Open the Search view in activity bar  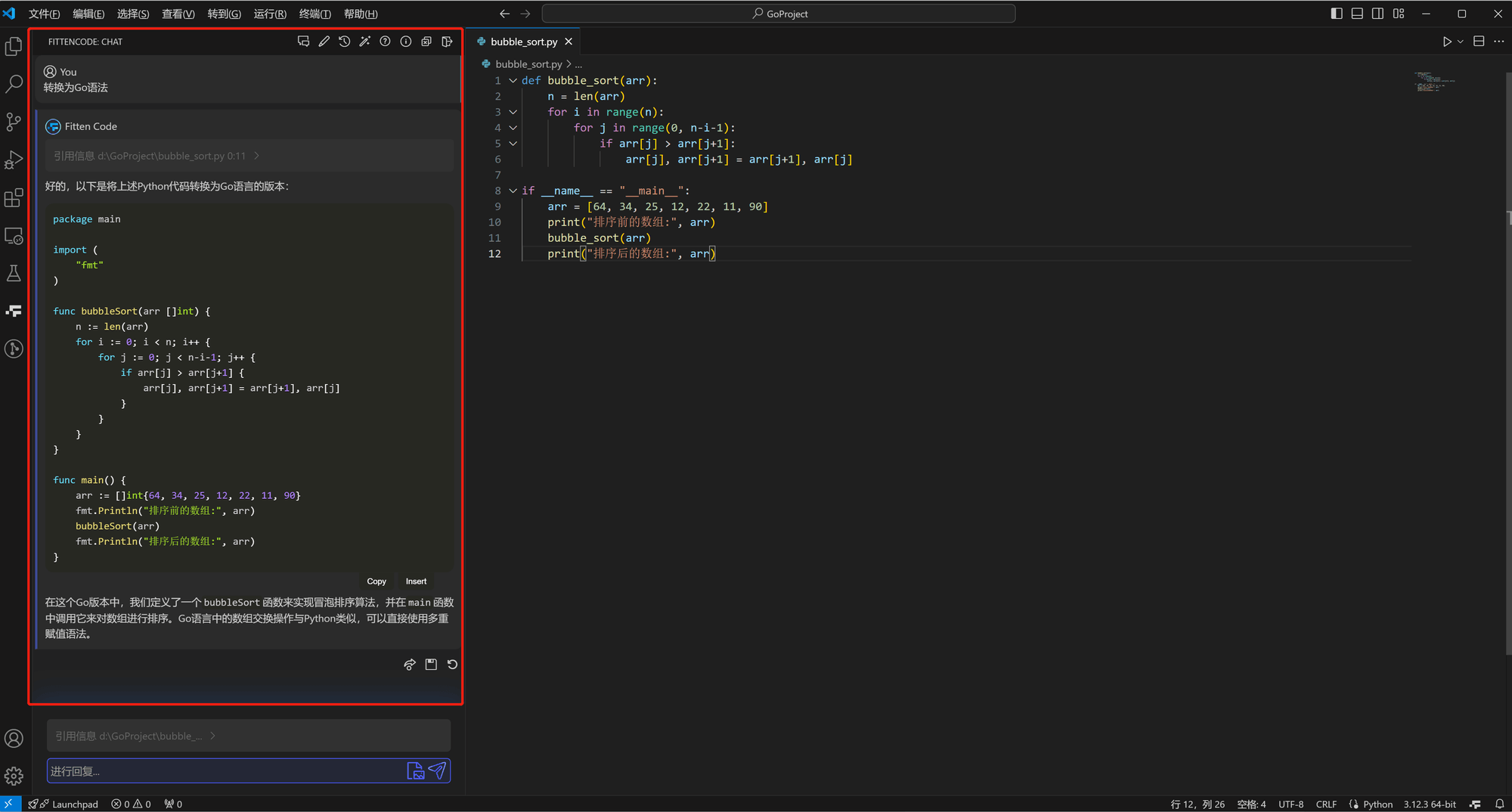click(14, 84)
